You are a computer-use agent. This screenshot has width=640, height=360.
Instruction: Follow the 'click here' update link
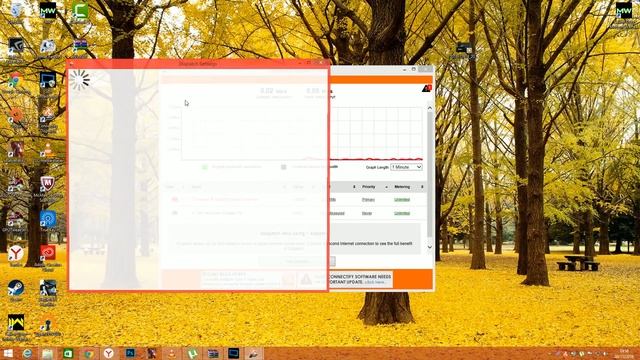[375, 282]
